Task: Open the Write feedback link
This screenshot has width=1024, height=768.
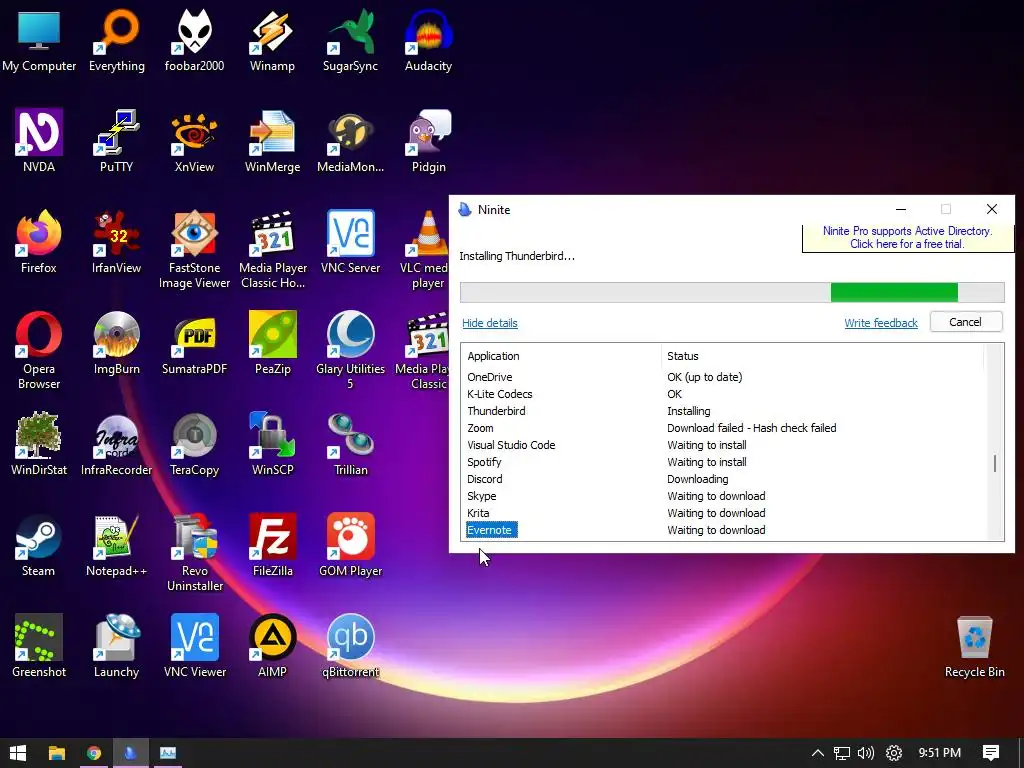Action: click(x=881, y=323)
